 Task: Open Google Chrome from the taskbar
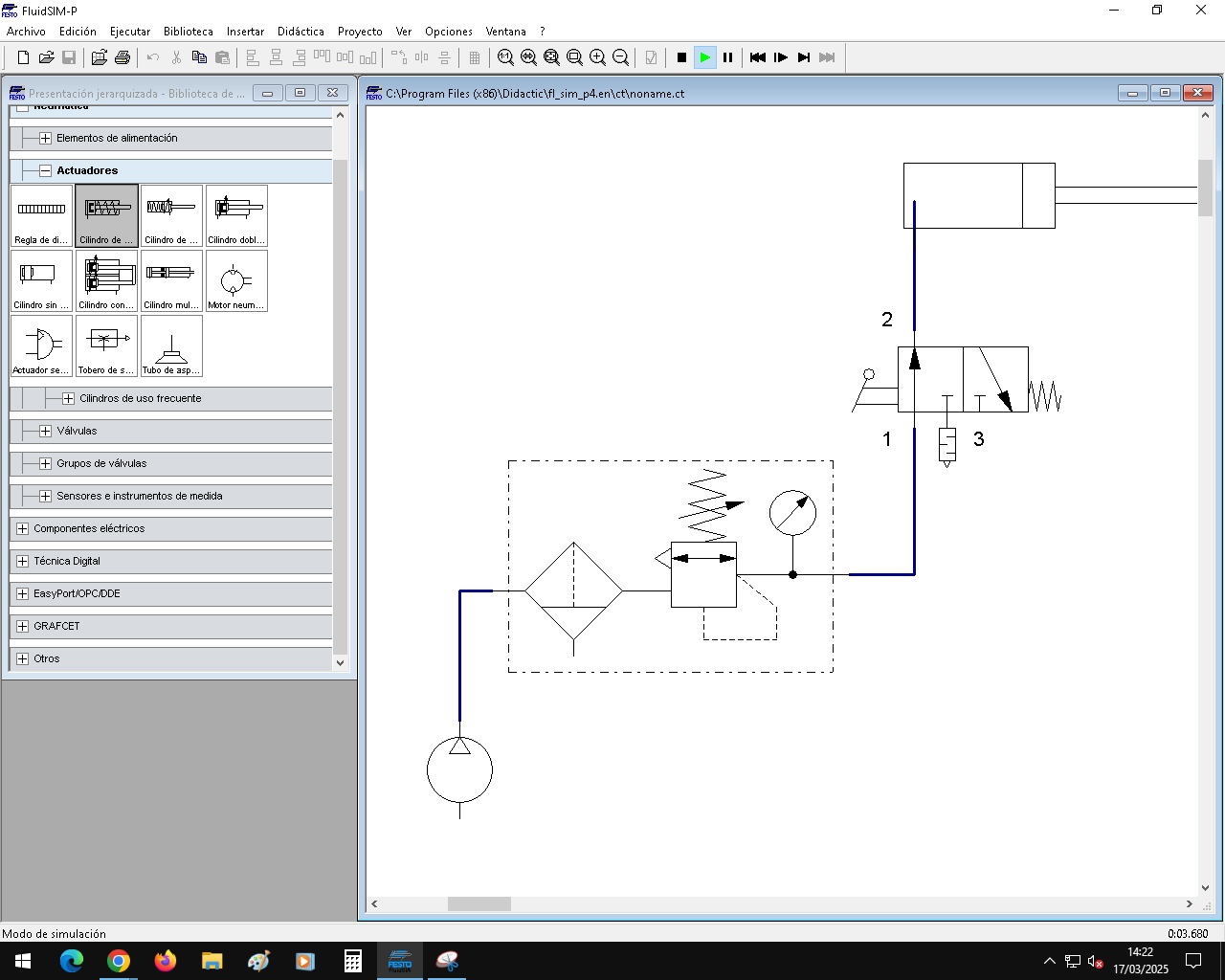119,961
